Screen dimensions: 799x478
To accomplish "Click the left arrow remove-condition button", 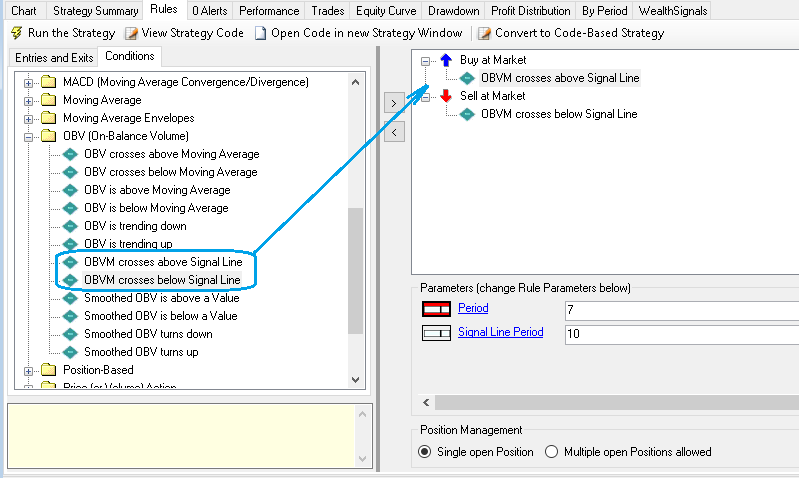I will 394,132.
